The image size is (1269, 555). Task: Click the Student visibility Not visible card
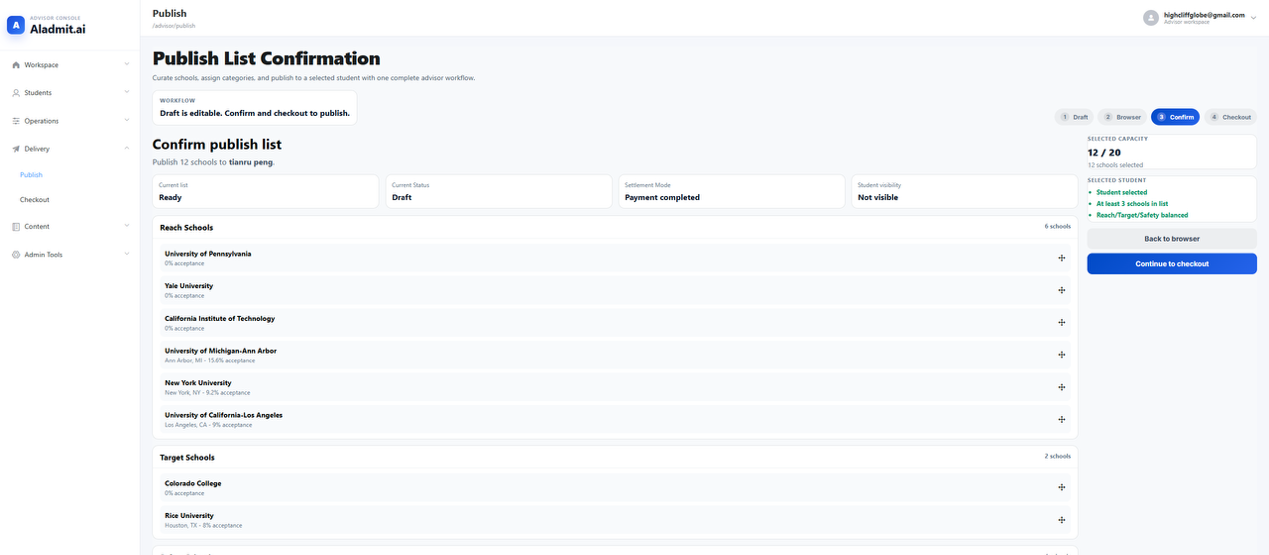[964, 192]
